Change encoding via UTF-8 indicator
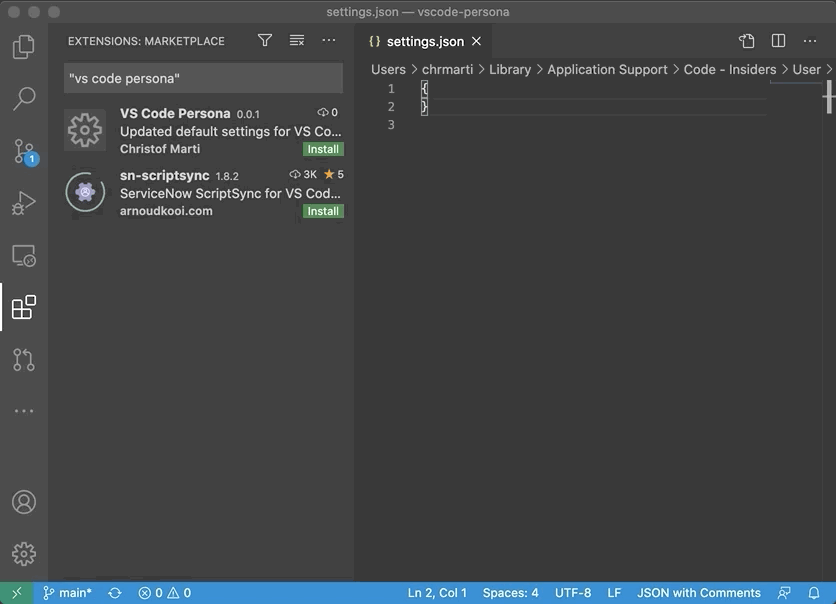 tap(573, 593)
